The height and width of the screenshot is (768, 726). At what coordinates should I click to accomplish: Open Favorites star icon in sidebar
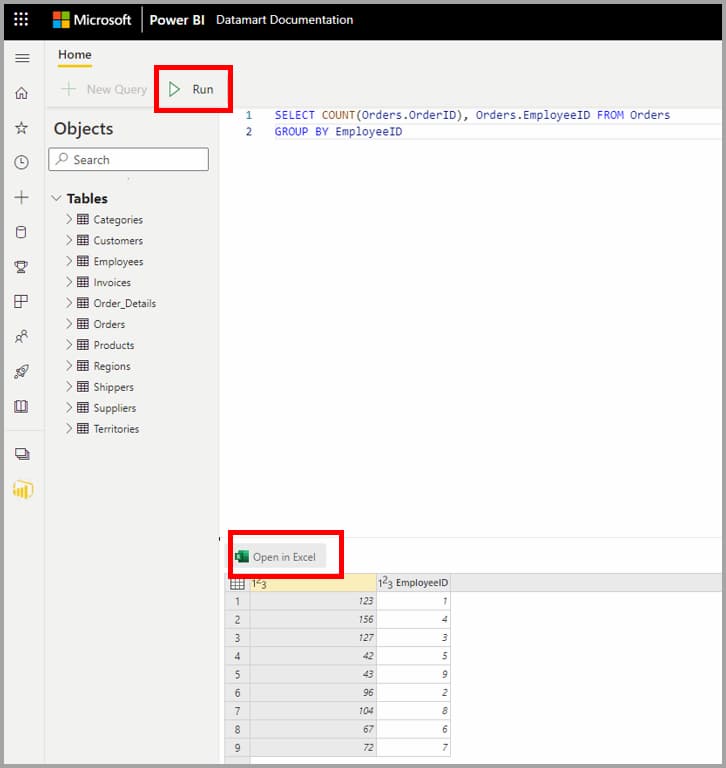pos(22,128)
